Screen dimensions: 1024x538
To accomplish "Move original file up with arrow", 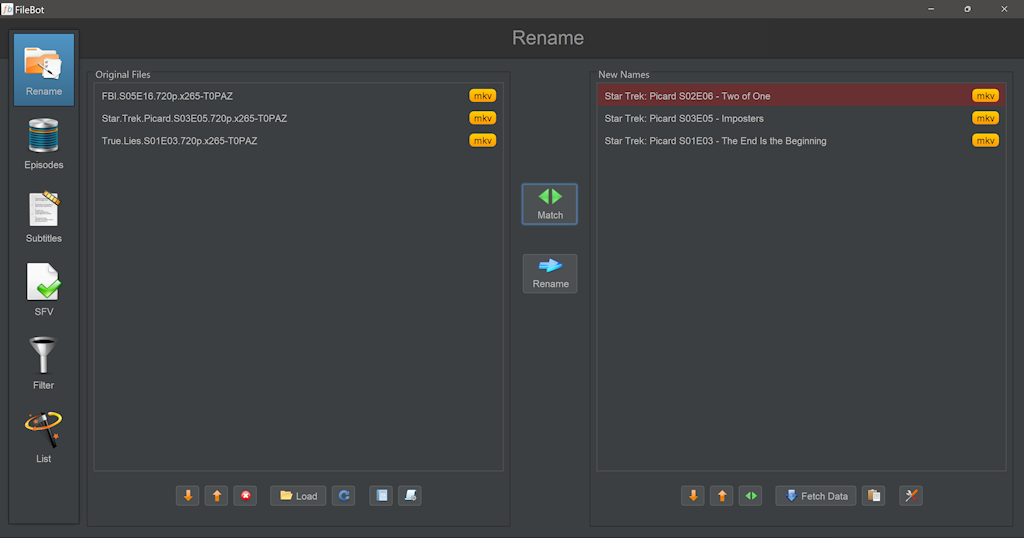I will (216, 496).
